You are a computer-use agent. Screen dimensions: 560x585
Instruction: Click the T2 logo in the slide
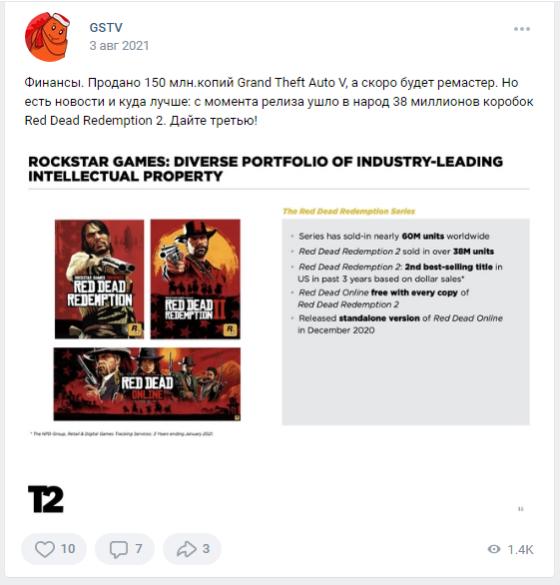[x=46, y=499]
